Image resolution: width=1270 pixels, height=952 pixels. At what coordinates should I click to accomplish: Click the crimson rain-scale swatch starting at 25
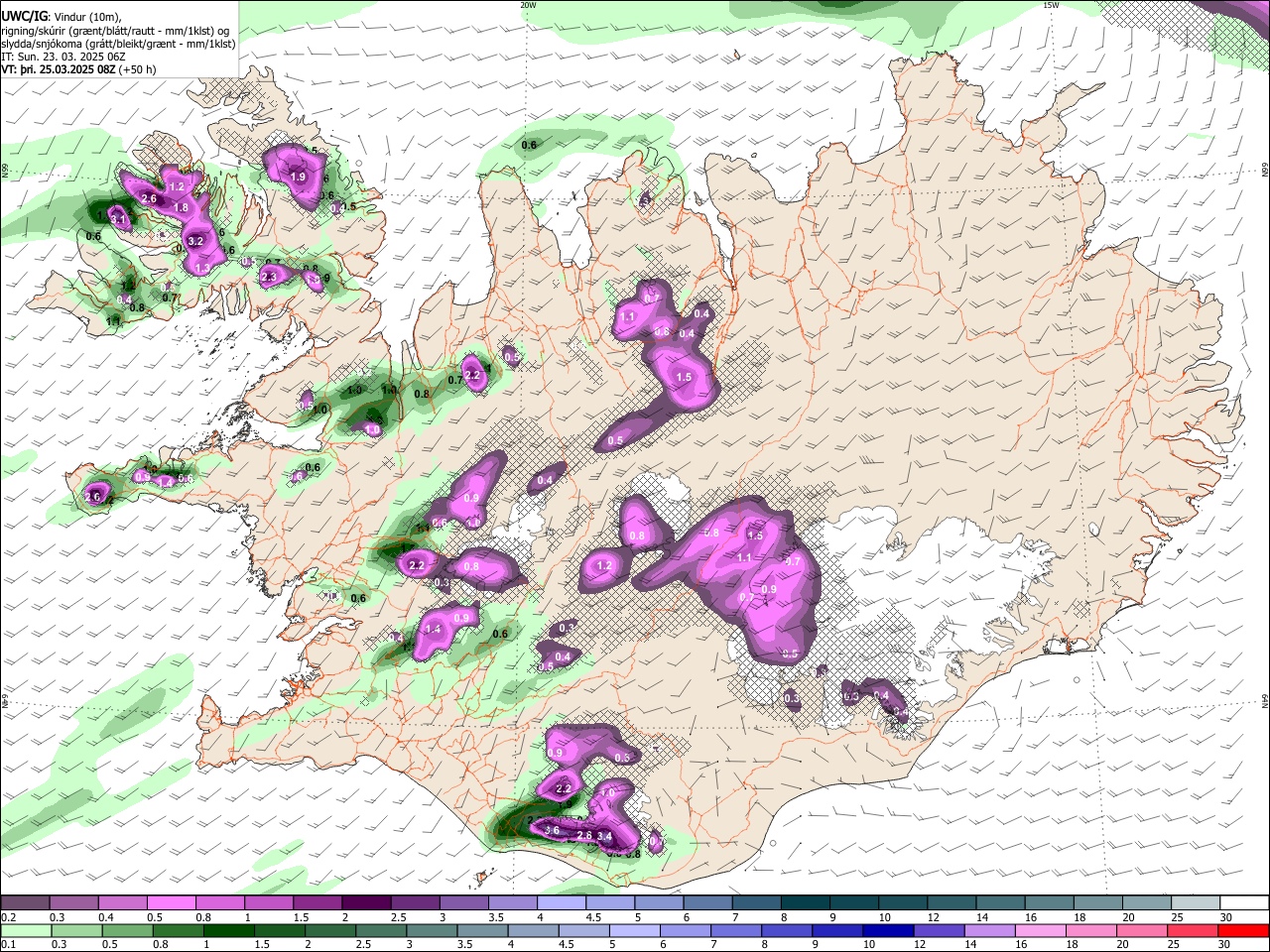(x=1193, y=930)
